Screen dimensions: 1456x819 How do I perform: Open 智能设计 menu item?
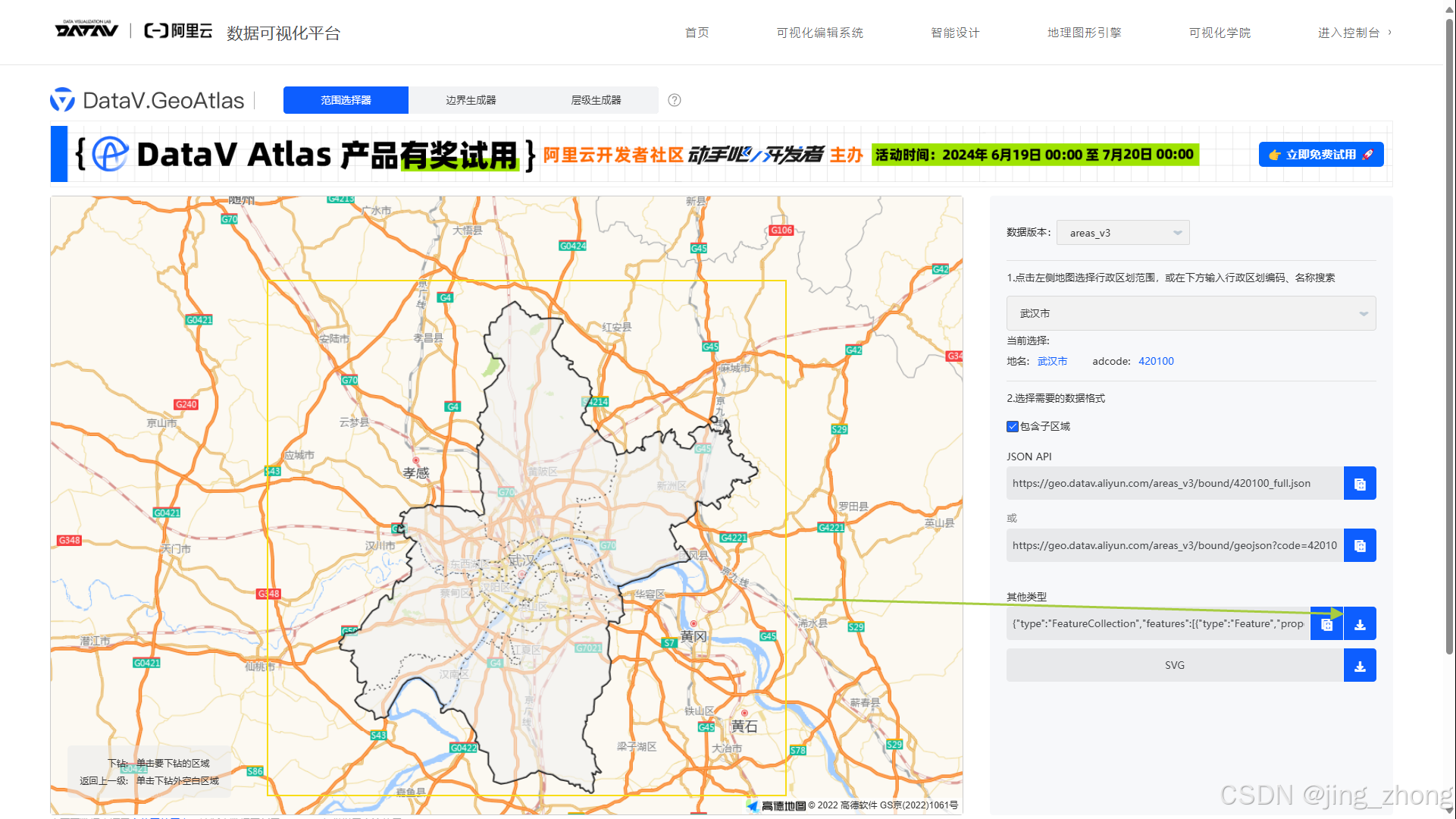pos(955,33)
